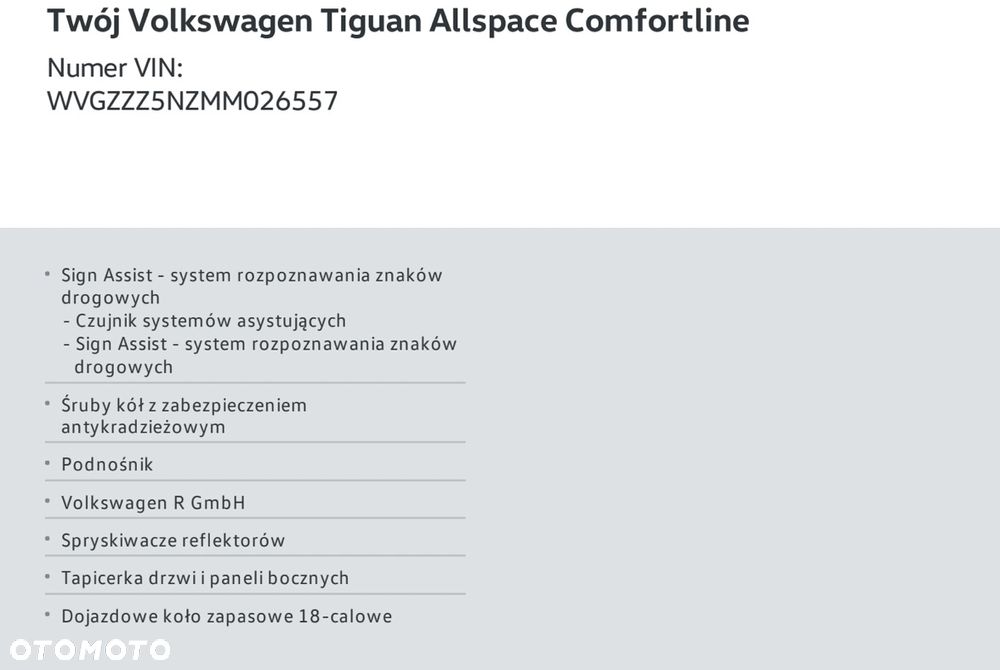Click the Volkswagen Tiguan Allspace Comfortline heading
The width and height of the screenshot is (1000, 670).
tap(398, 20)
